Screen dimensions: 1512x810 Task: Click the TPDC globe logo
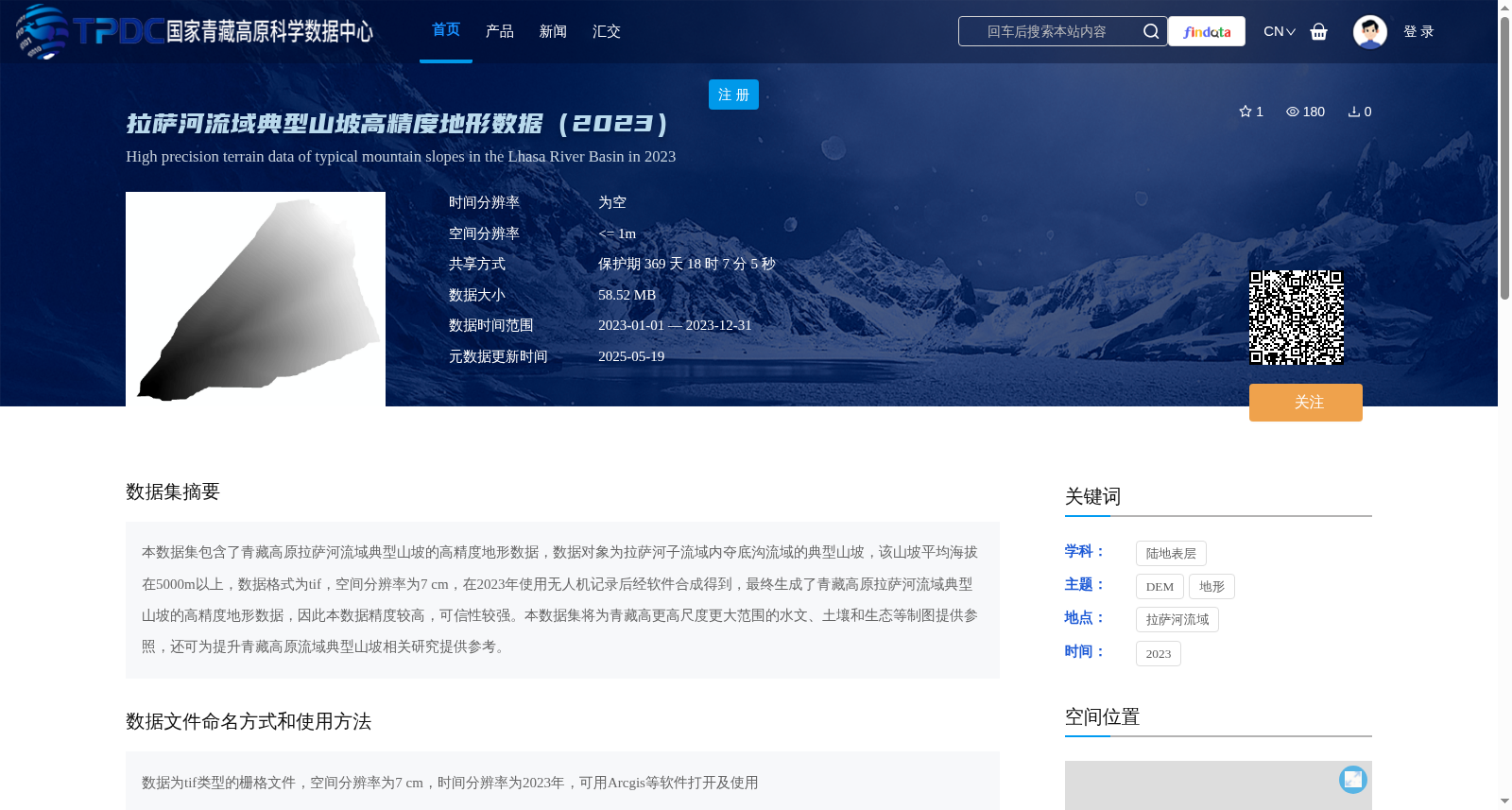(42, 31)
